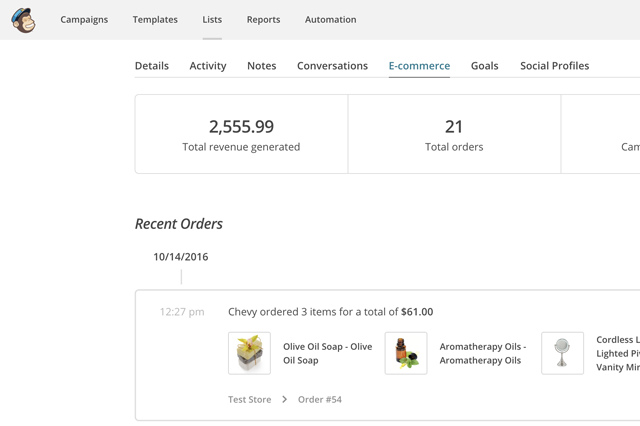Viewport: 640px width, 426px height.
Task: Navigate to Reports section
Action: point(263,20)
